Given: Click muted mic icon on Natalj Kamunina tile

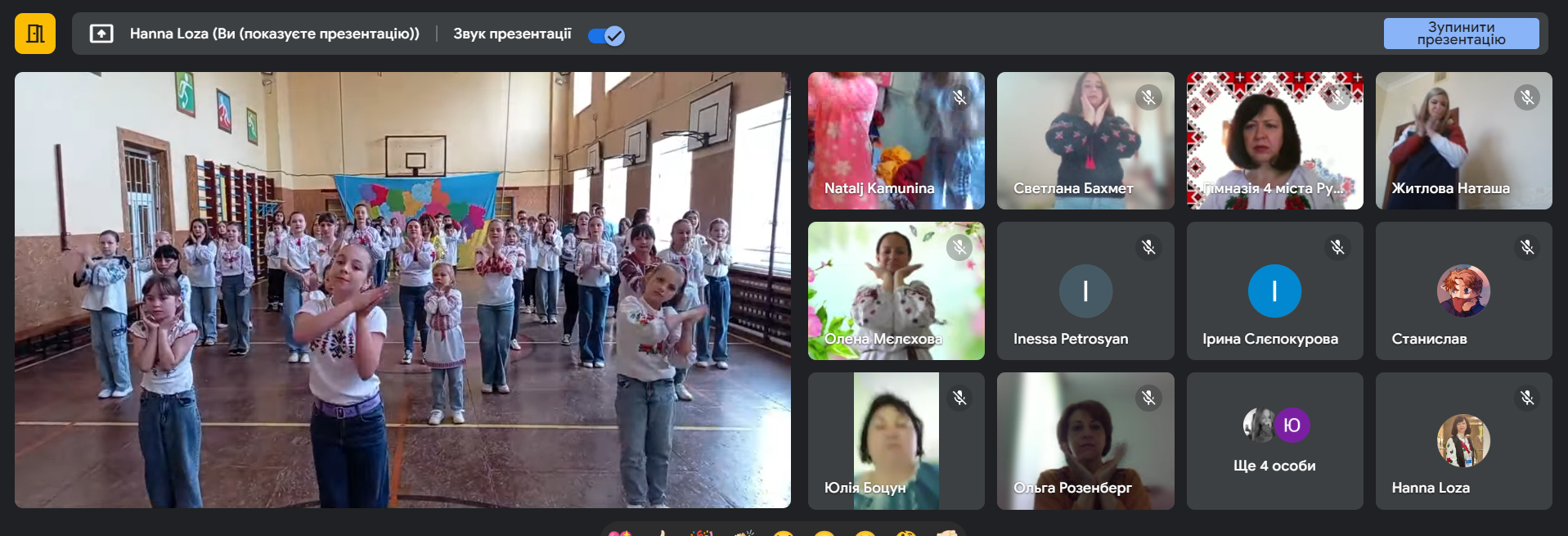Looking at the screenshot, I should 959,97.
